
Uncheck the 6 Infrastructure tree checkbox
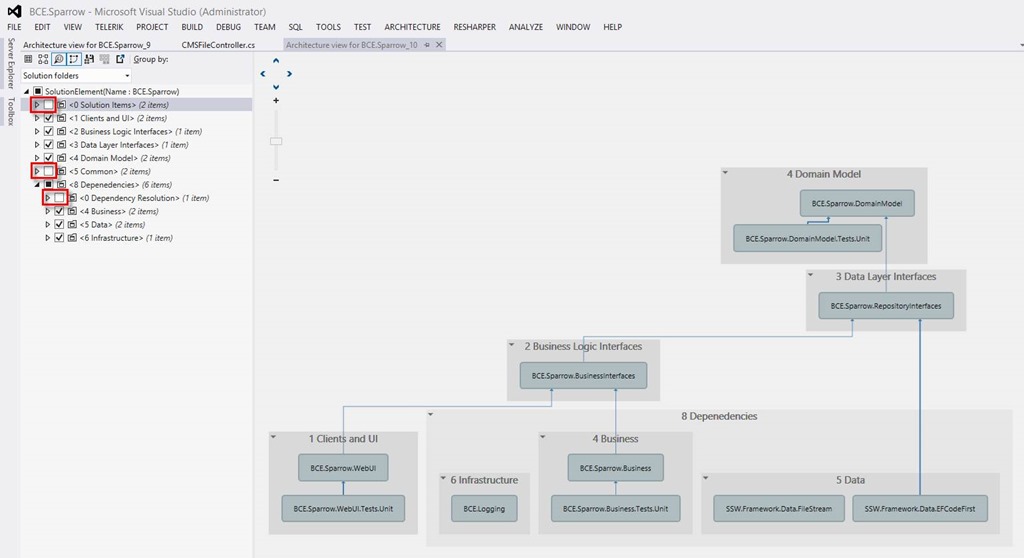coord(59,238)
